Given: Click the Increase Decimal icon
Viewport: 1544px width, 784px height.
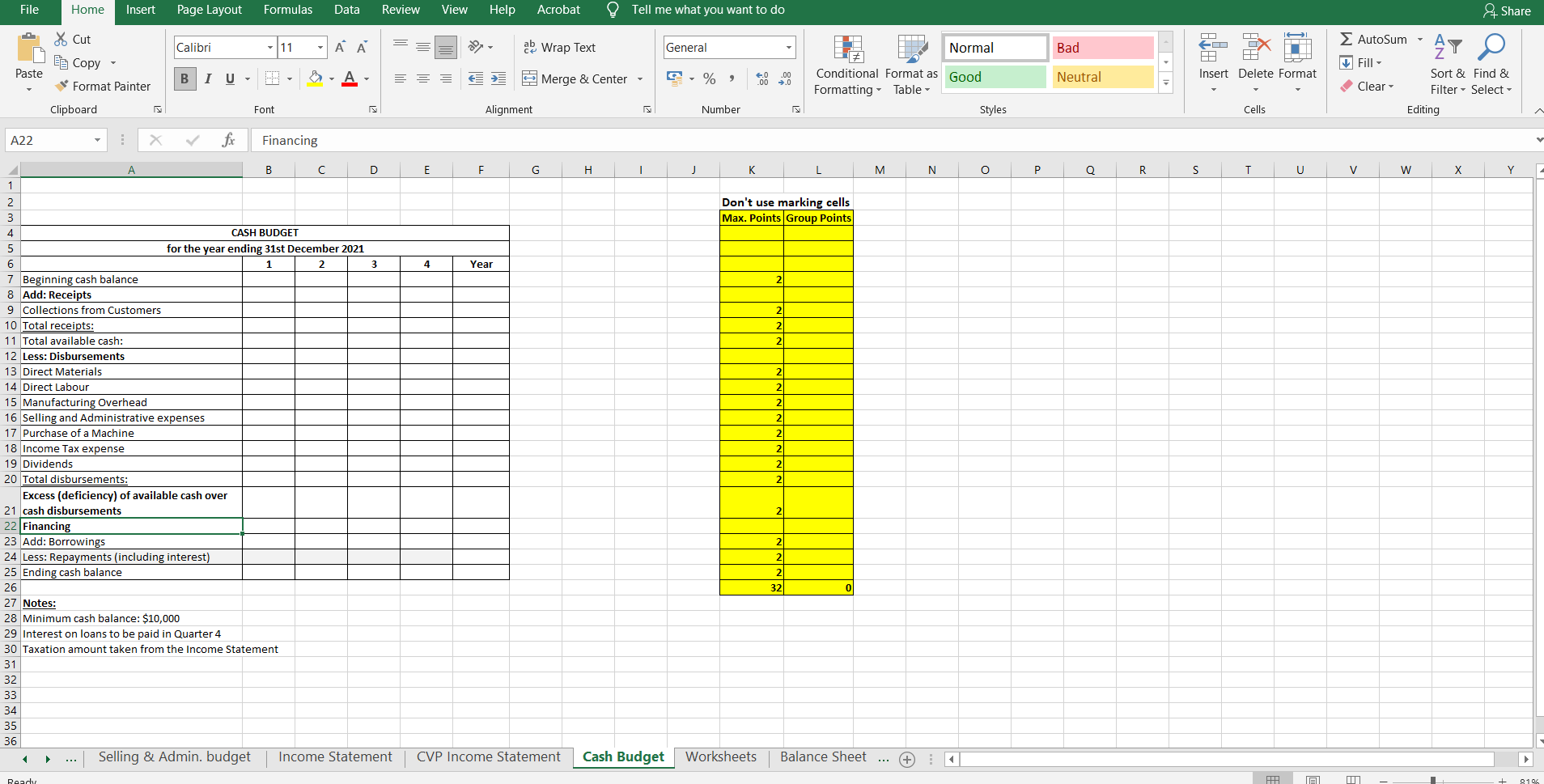Looking at the screenshot, I should click(762, 78).
